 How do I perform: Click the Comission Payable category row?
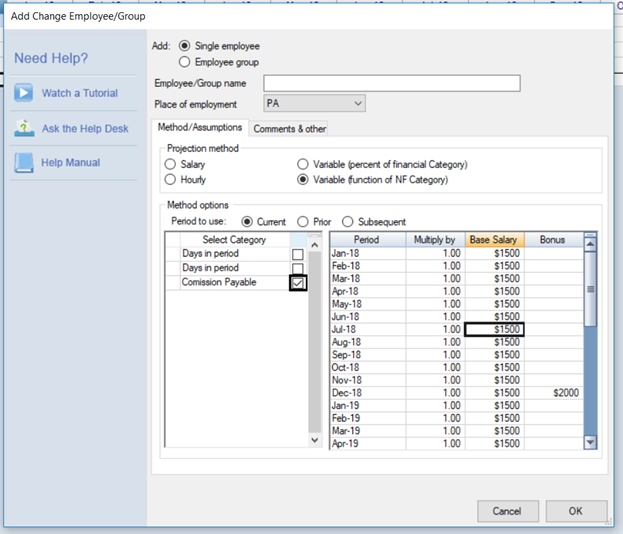click(x=235, y=282)
